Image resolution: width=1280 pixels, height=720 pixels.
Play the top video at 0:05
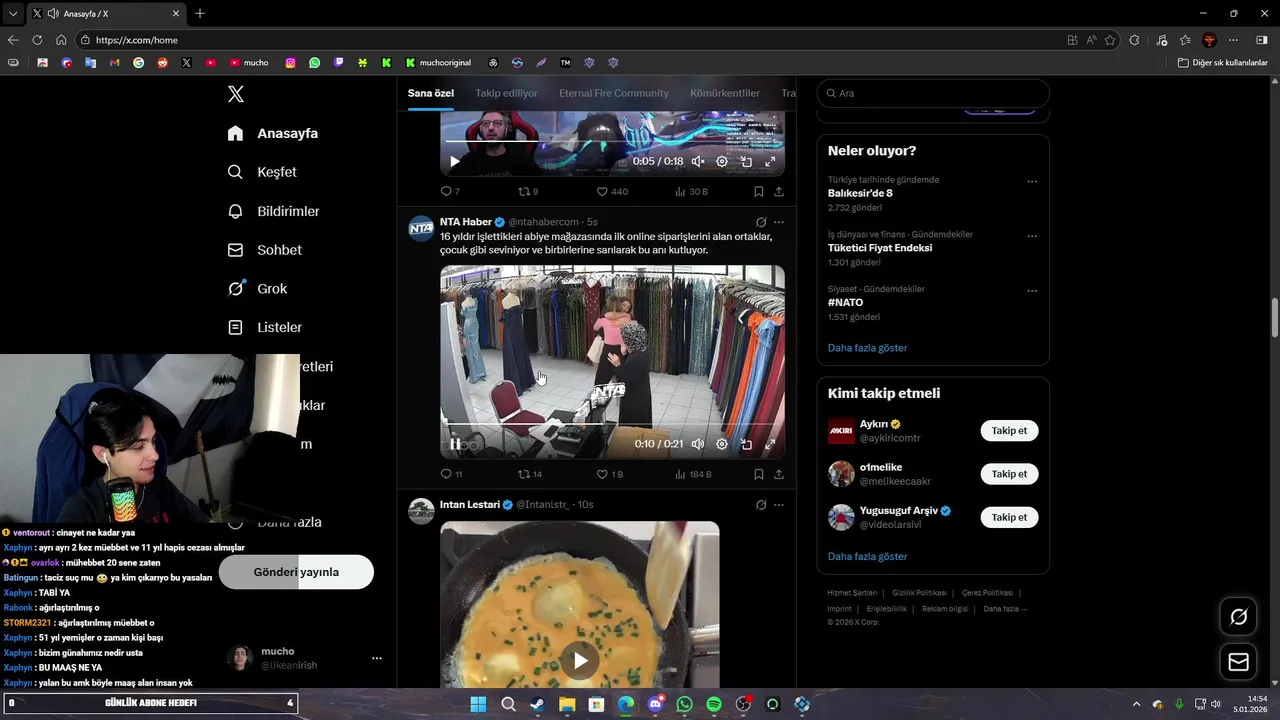point(455,161)
